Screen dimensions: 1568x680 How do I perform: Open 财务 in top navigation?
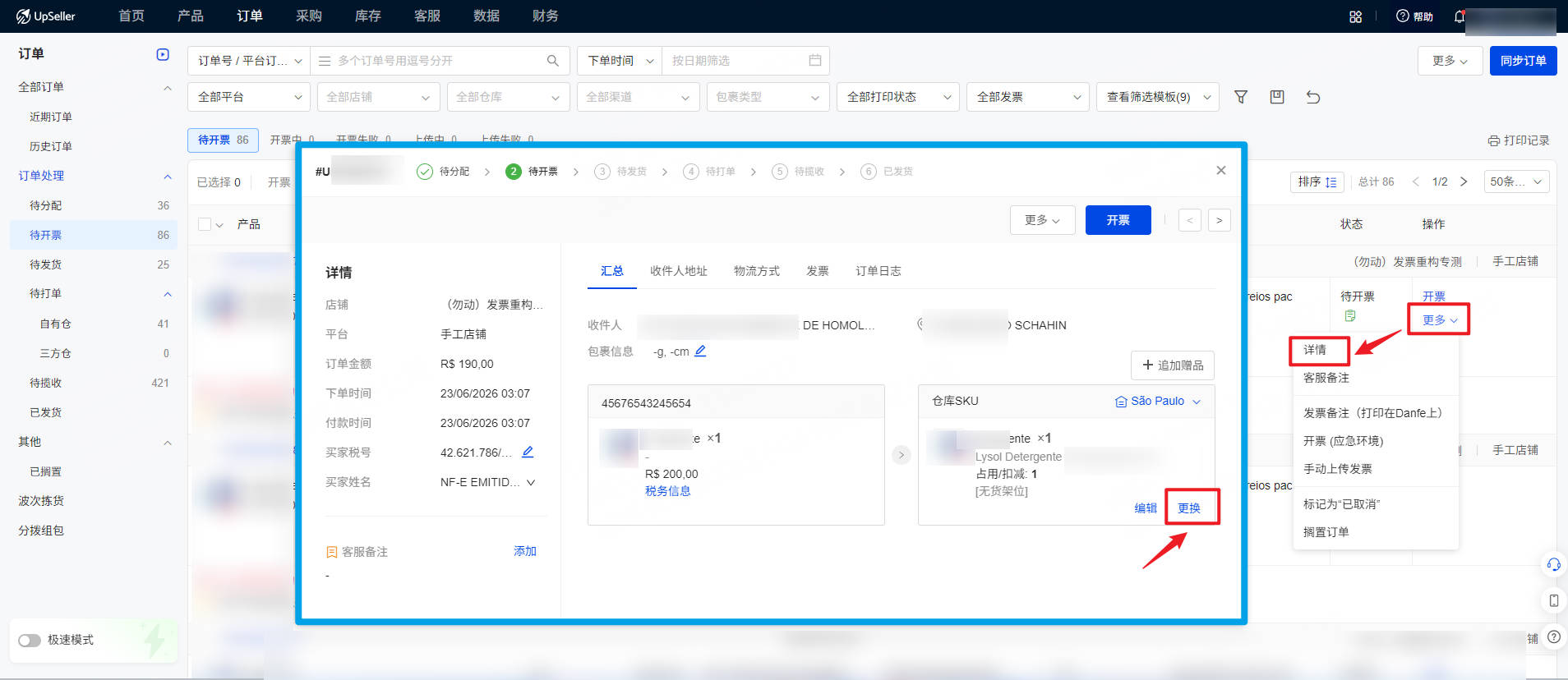click(546, 16)
